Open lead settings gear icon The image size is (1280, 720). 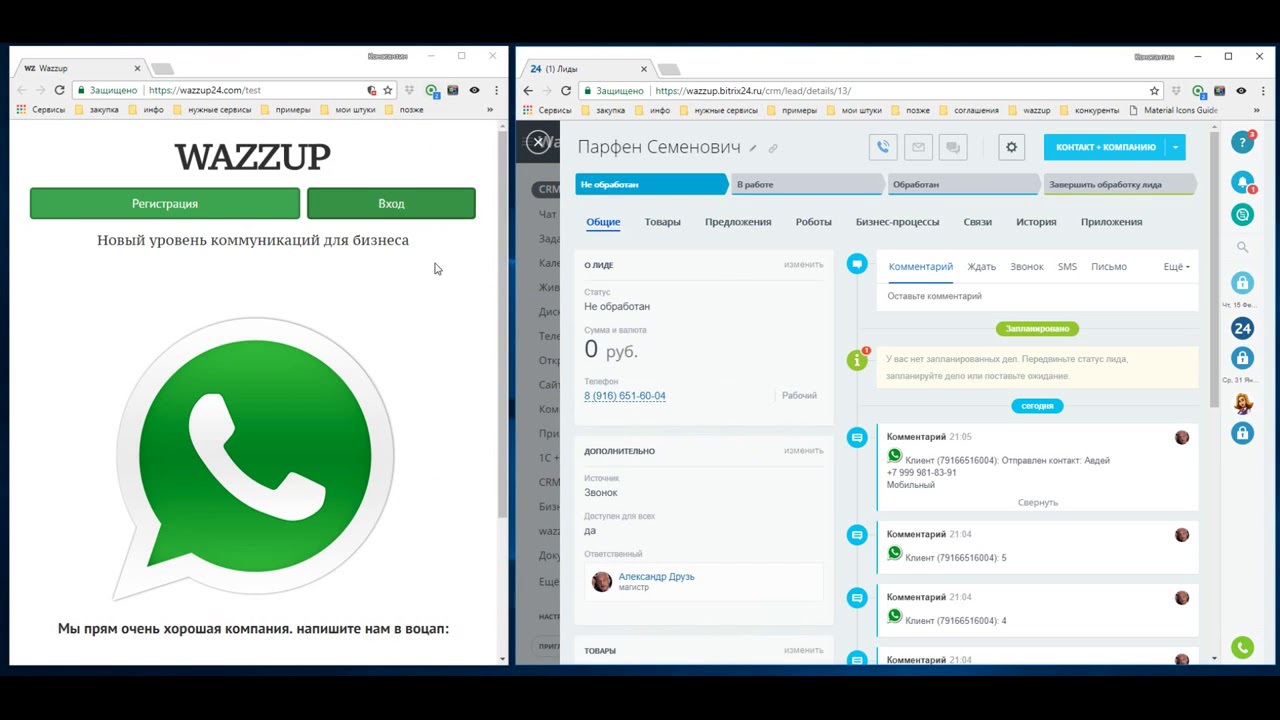(x=1011, y=147)
